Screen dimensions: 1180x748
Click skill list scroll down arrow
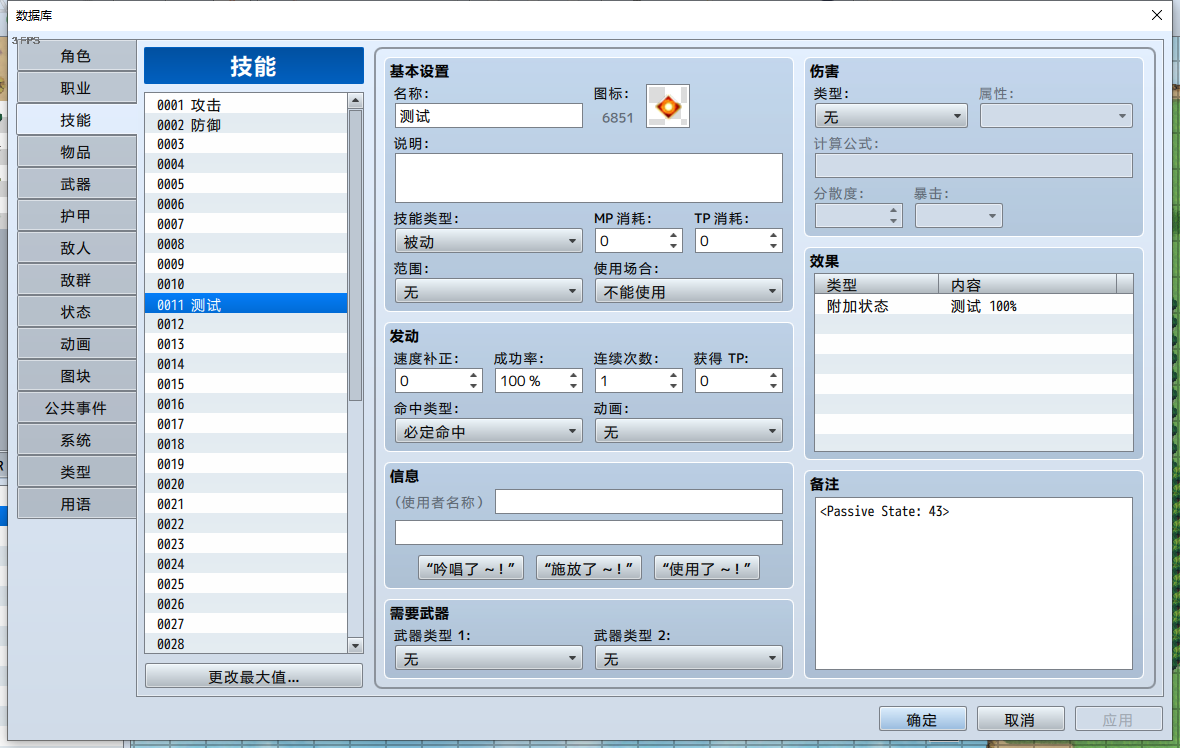(356, 646)
